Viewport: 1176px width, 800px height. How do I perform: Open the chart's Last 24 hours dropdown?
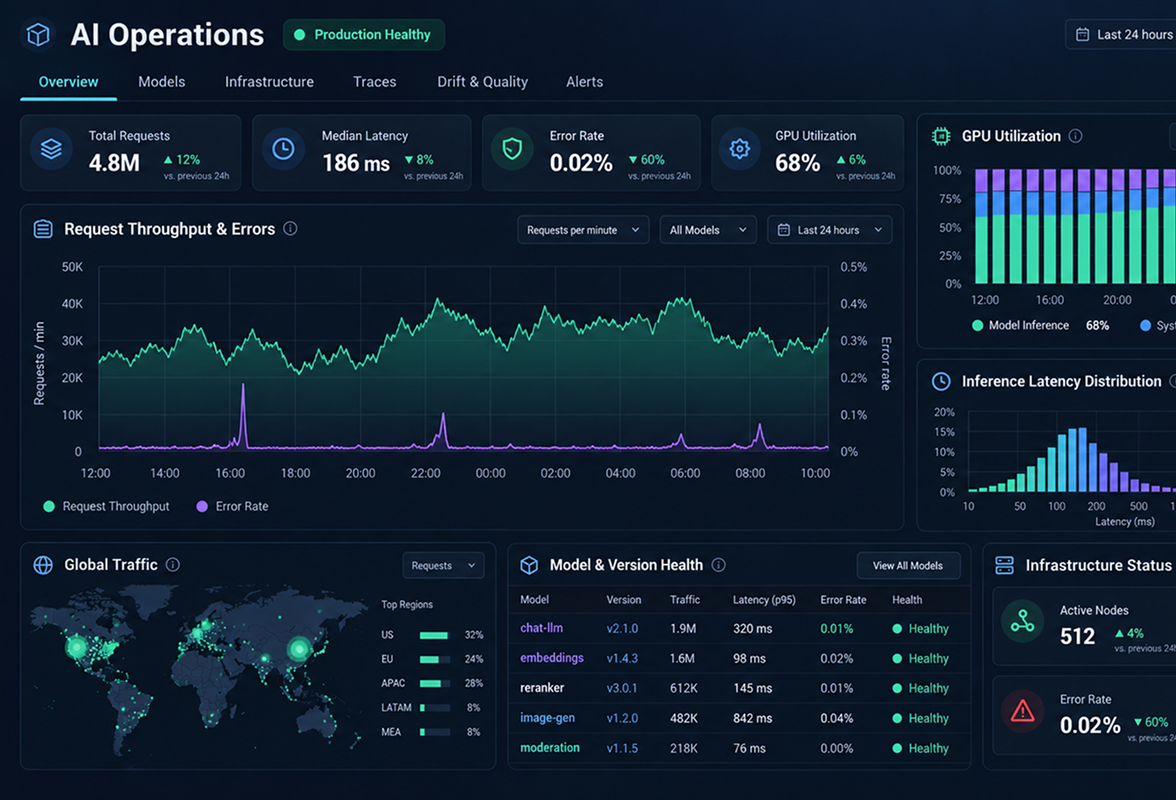[x=830, y=230]
